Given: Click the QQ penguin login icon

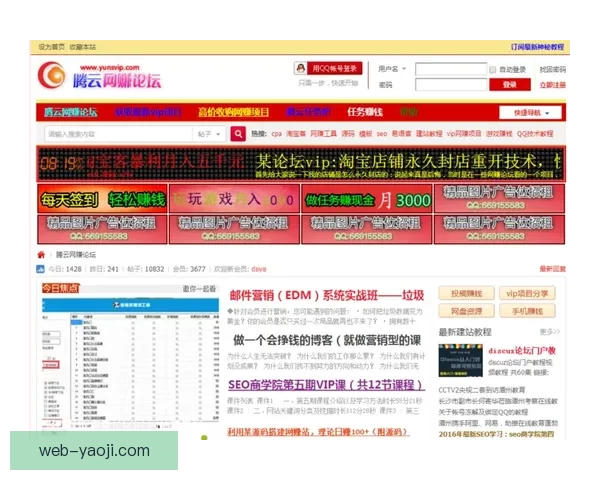Looking at the screenshot, I should pos(301,68).
